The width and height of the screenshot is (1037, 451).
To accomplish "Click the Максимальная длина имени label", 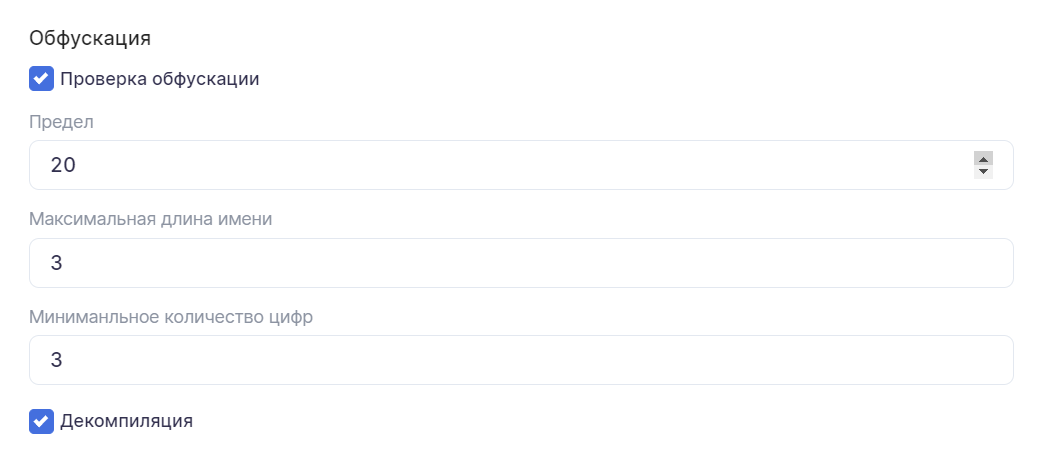I will coord(151,219).
